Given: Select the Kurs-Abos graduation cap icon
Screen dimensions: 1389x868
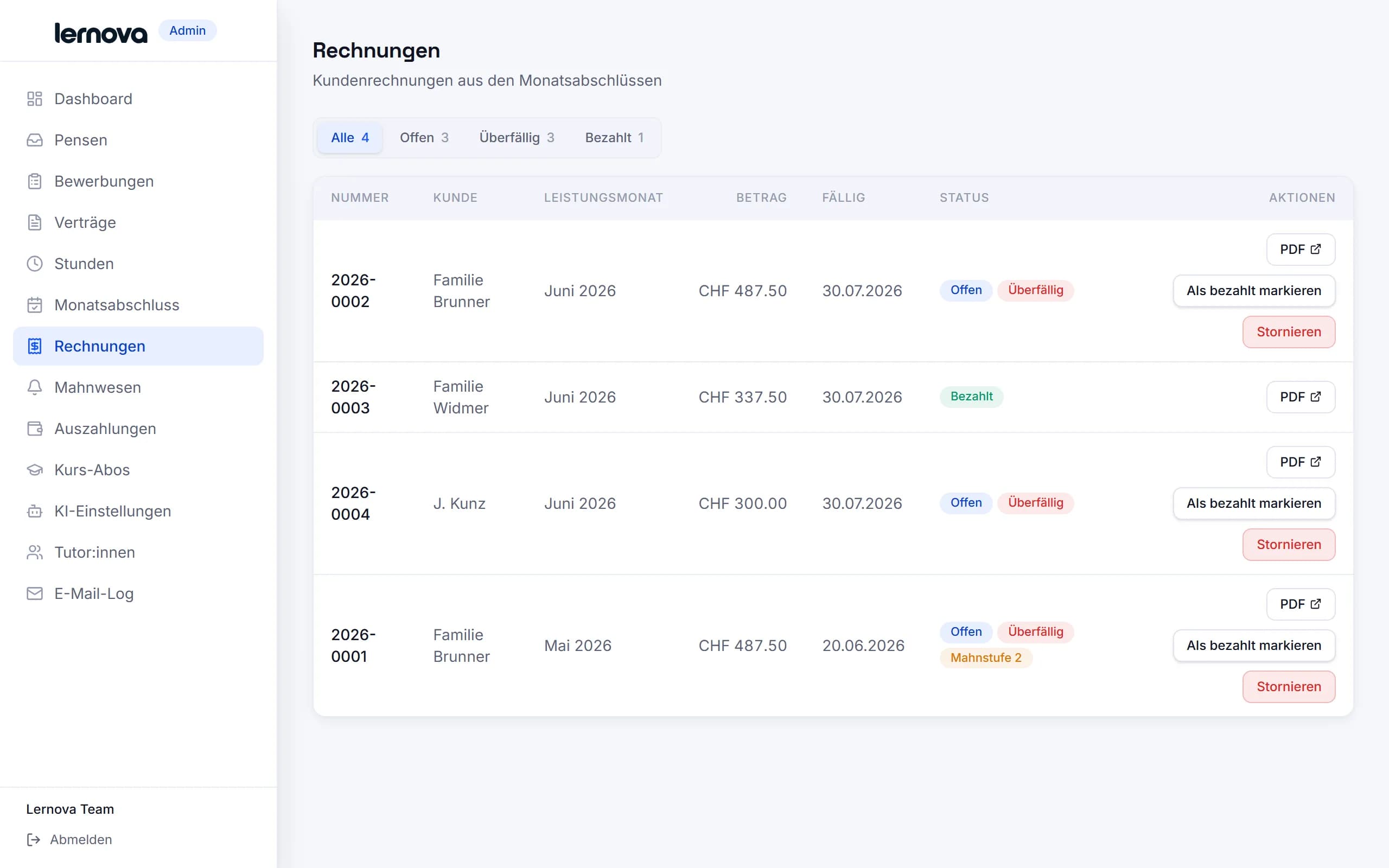Looking at the screenshot, I should [x=34, y=470].
